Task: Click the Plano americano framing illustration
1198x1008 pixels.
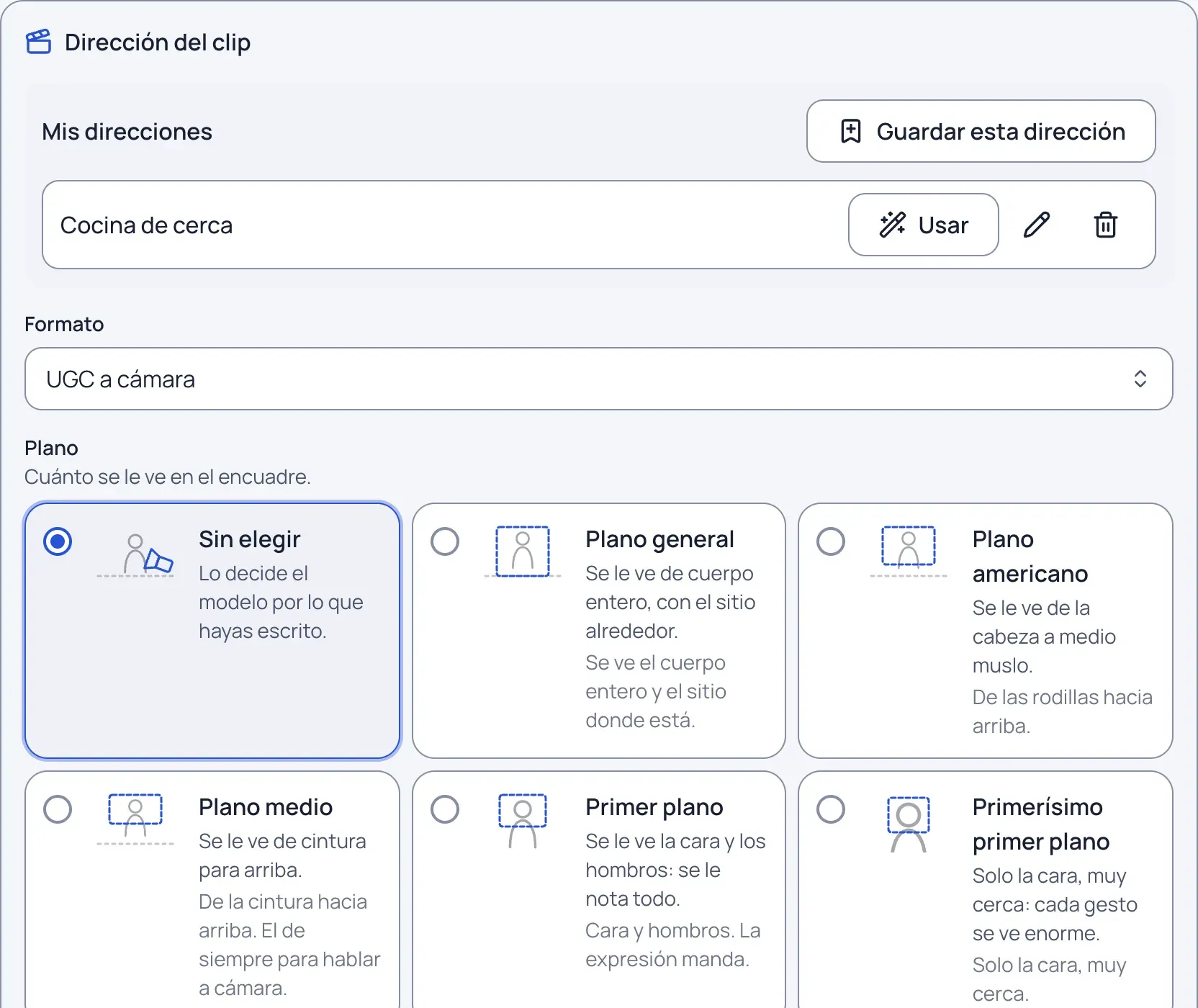Action: [x=909, y=552]
